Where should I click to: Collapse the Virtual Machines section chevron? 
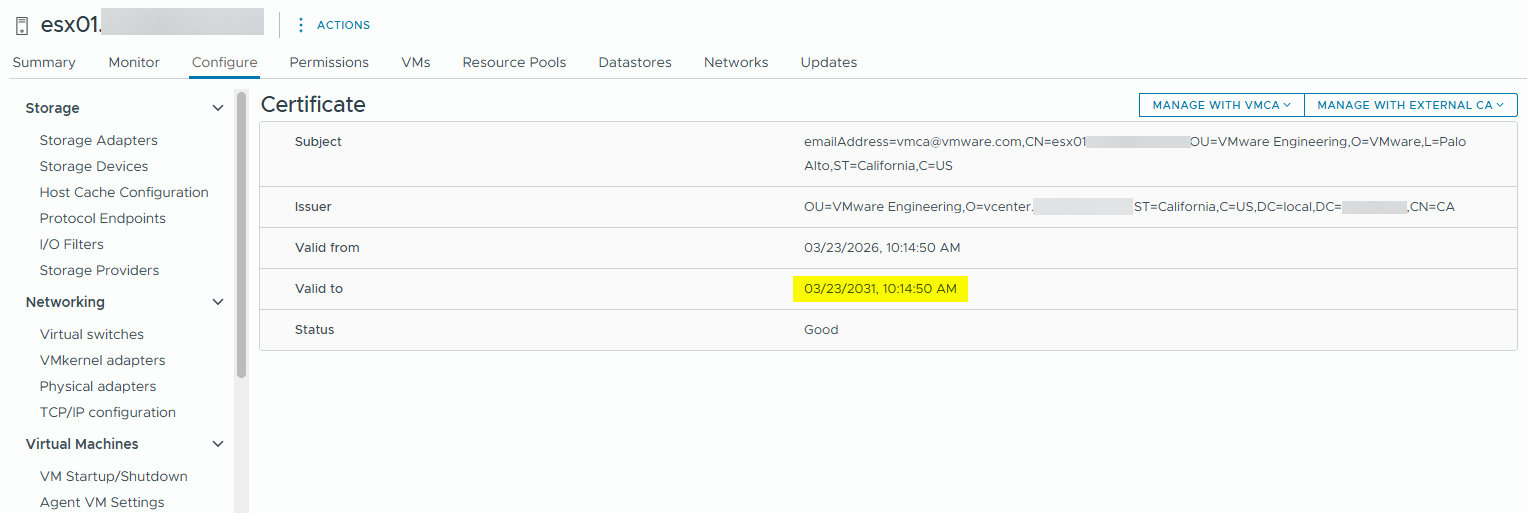pos(218,444)
